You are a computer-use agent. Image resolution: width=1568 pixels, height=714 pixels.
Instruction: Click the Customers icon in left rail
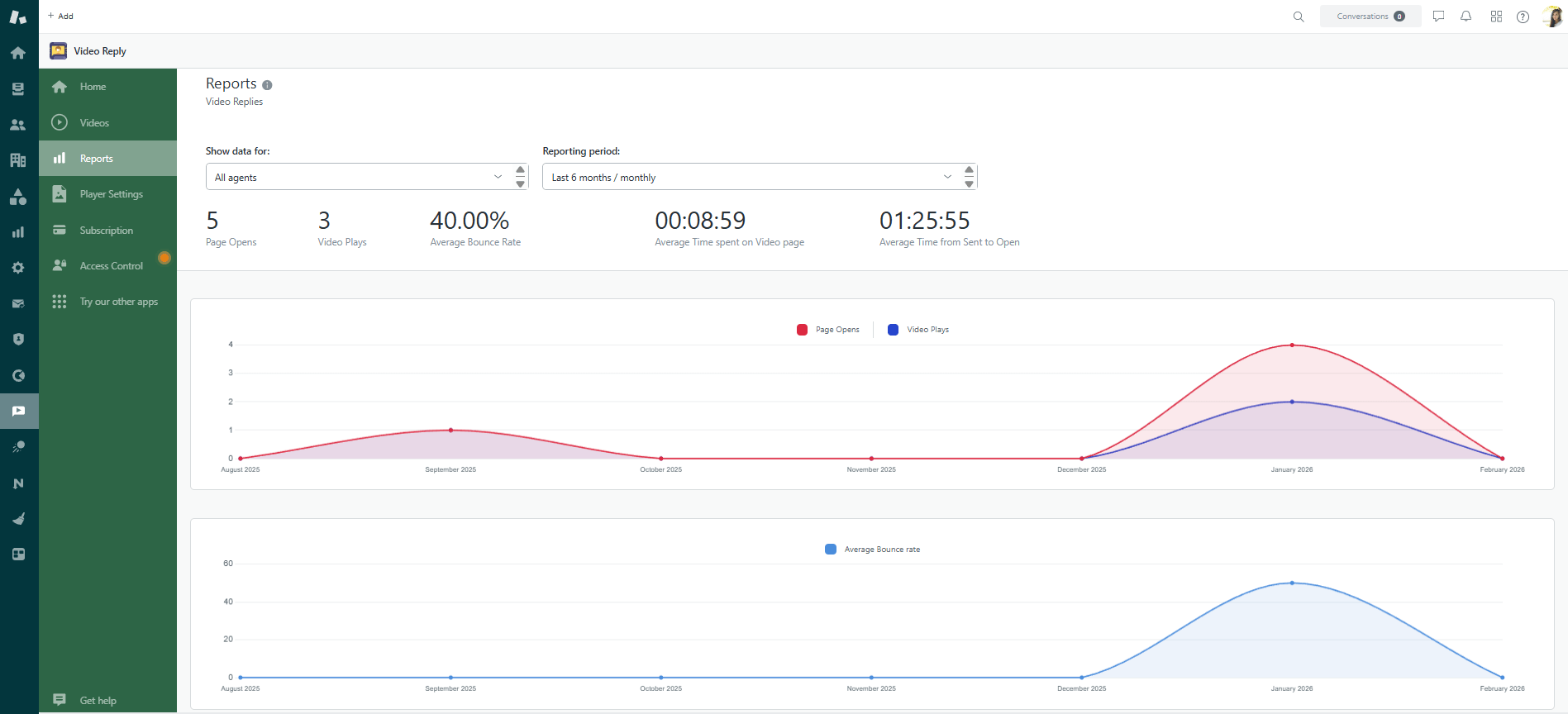18,125
